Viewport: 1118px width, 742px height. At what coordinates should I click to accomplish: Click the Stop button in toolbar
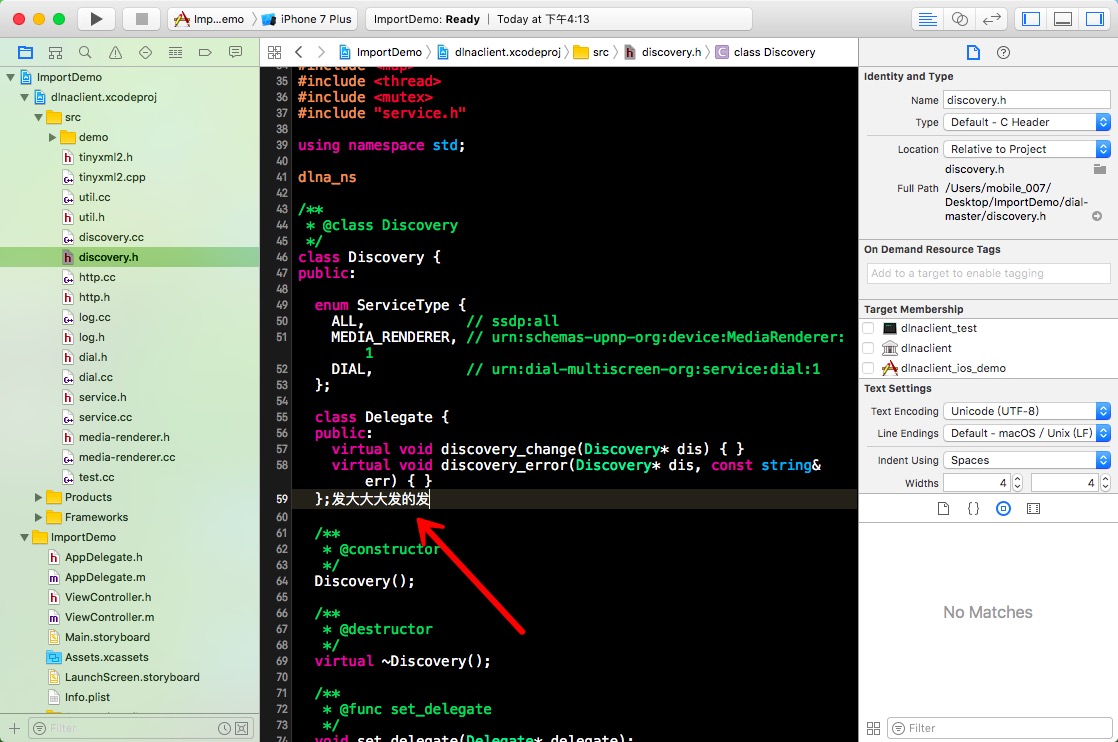141,19
